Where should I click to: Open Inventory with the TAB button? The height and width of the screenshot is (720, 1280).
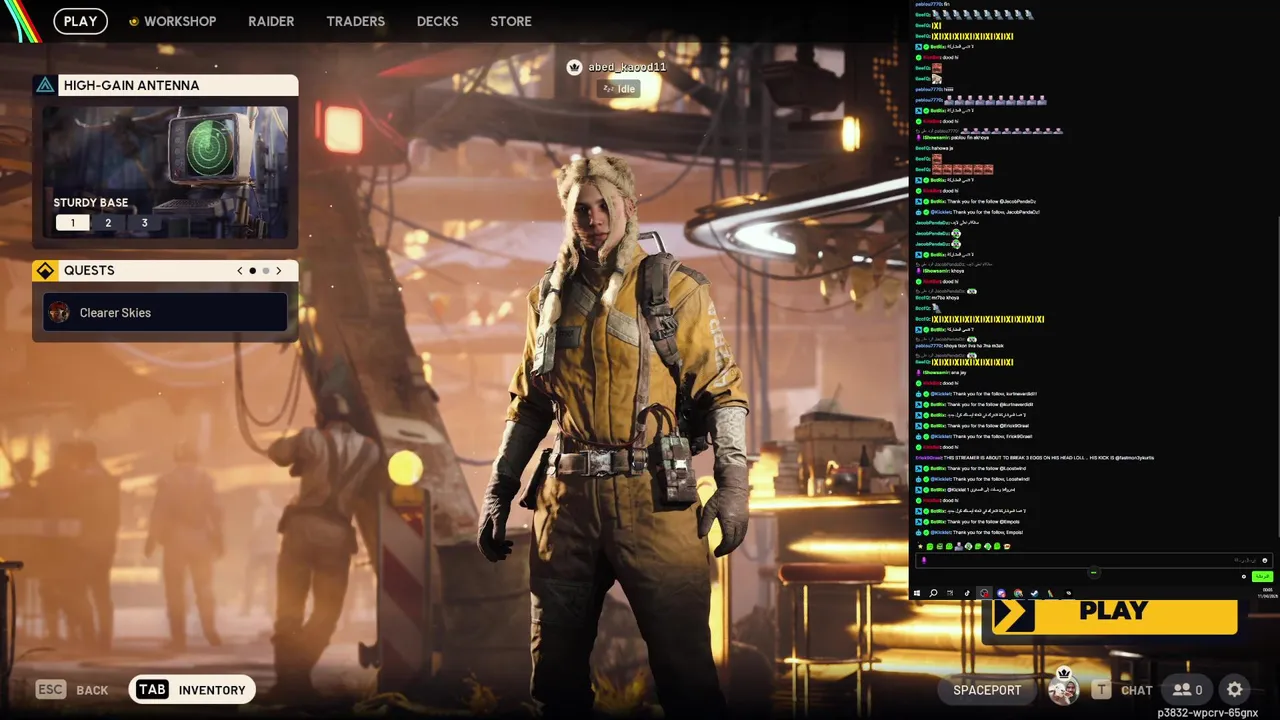click(191, 690)
